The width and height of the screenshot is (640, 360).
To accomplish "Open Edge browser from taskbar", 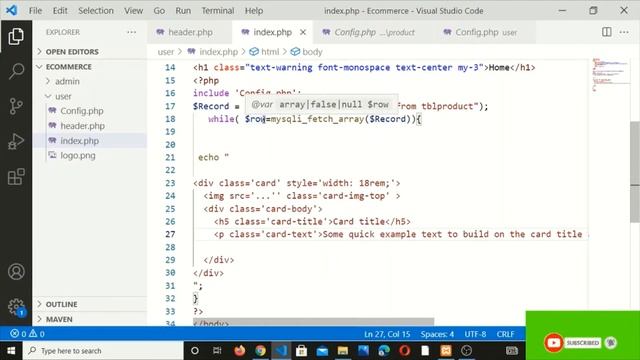I will (384, 351).
